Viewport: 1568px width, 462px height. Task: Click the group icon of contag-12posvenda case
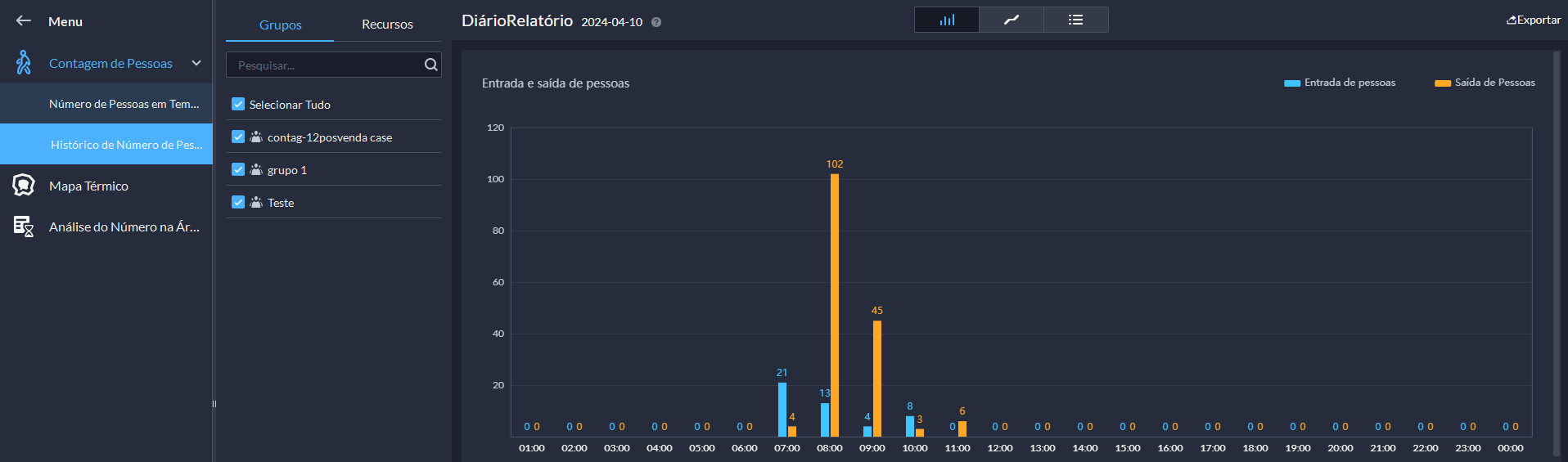[x=256, y=137]
